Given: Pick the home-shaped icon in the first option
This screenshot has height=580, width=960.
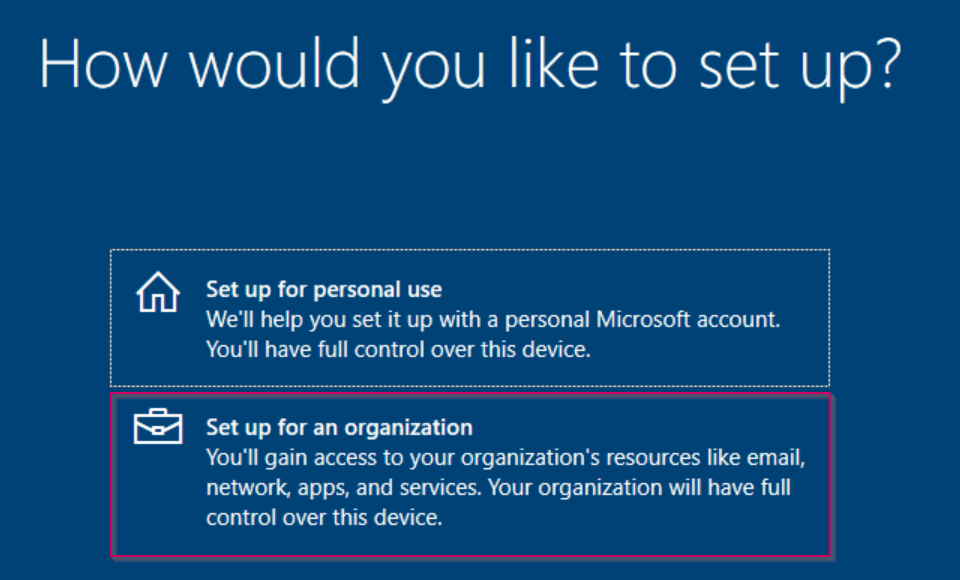Looking at the screenshot, I should [157, 294].
